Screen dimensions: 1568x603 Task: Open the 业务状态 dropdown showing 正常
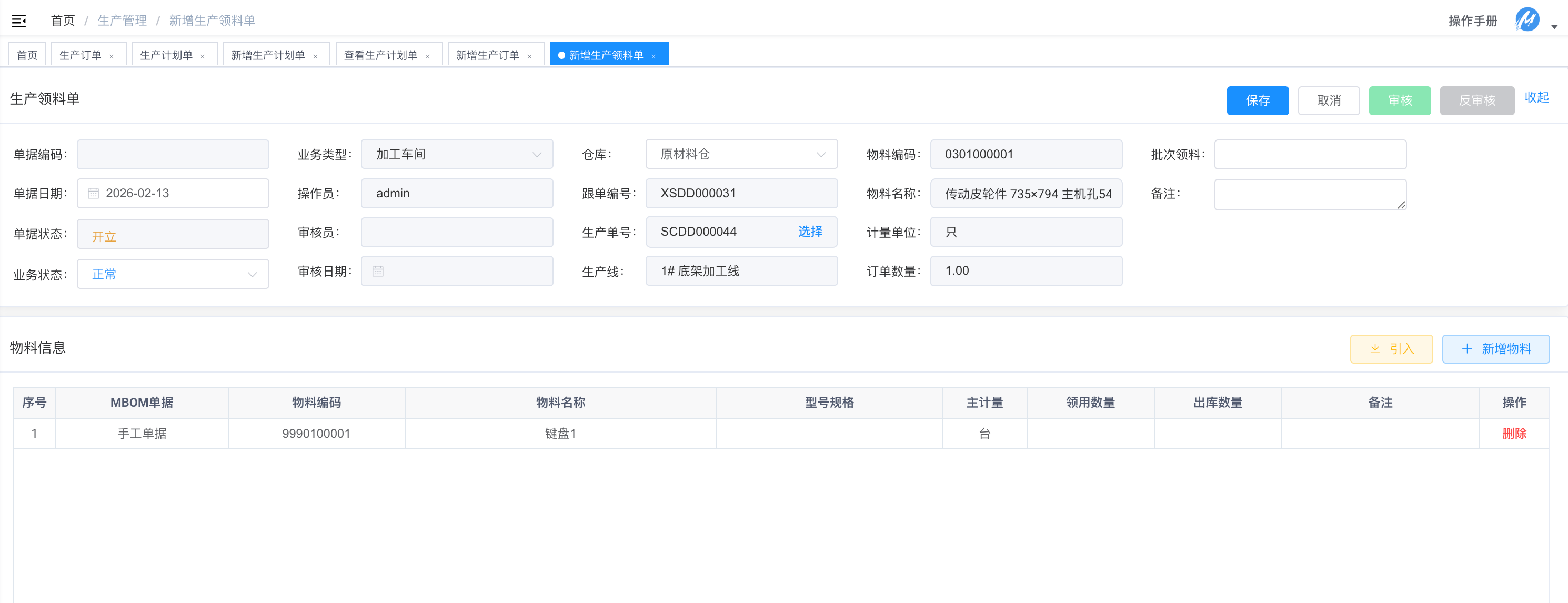point(173,275)
